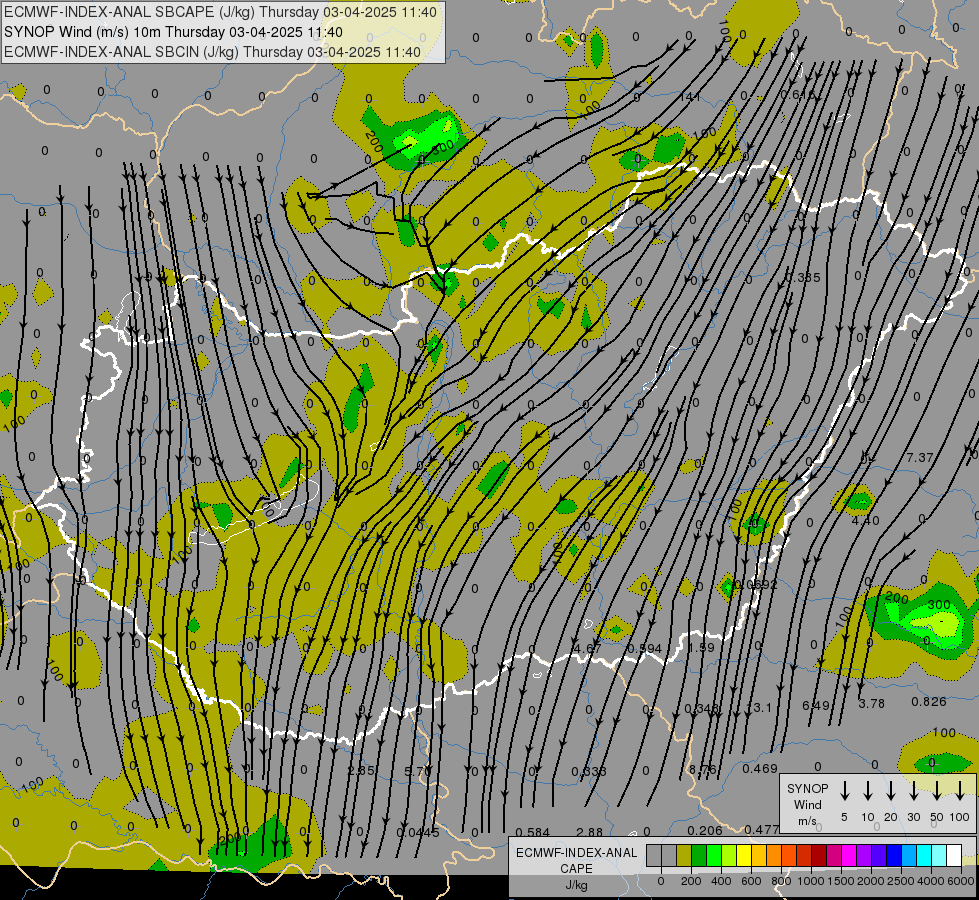This screenshot has width=979, height=900.
Task: Click the 0.594 value on the map
Action: (644, 648)
